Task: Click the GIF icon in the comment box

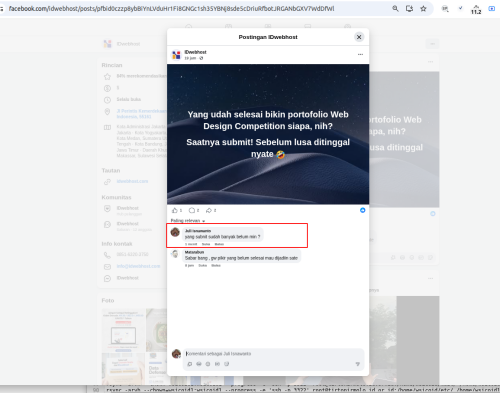Action: click(x=217, y=364)
